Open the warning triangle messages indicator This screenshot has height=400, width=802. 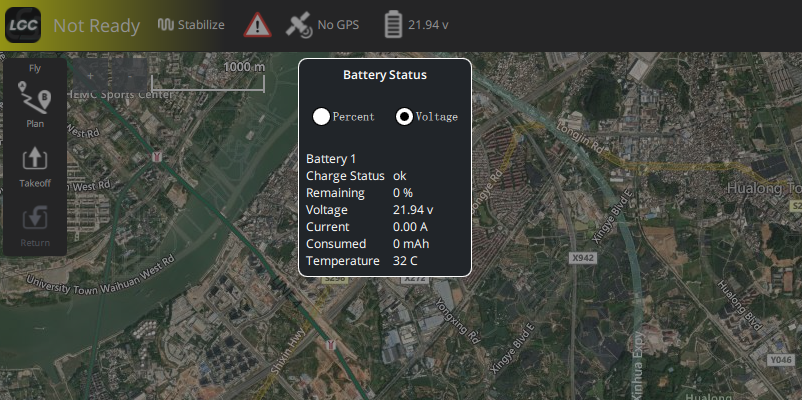pyautogui.click(x=257, y=25)
